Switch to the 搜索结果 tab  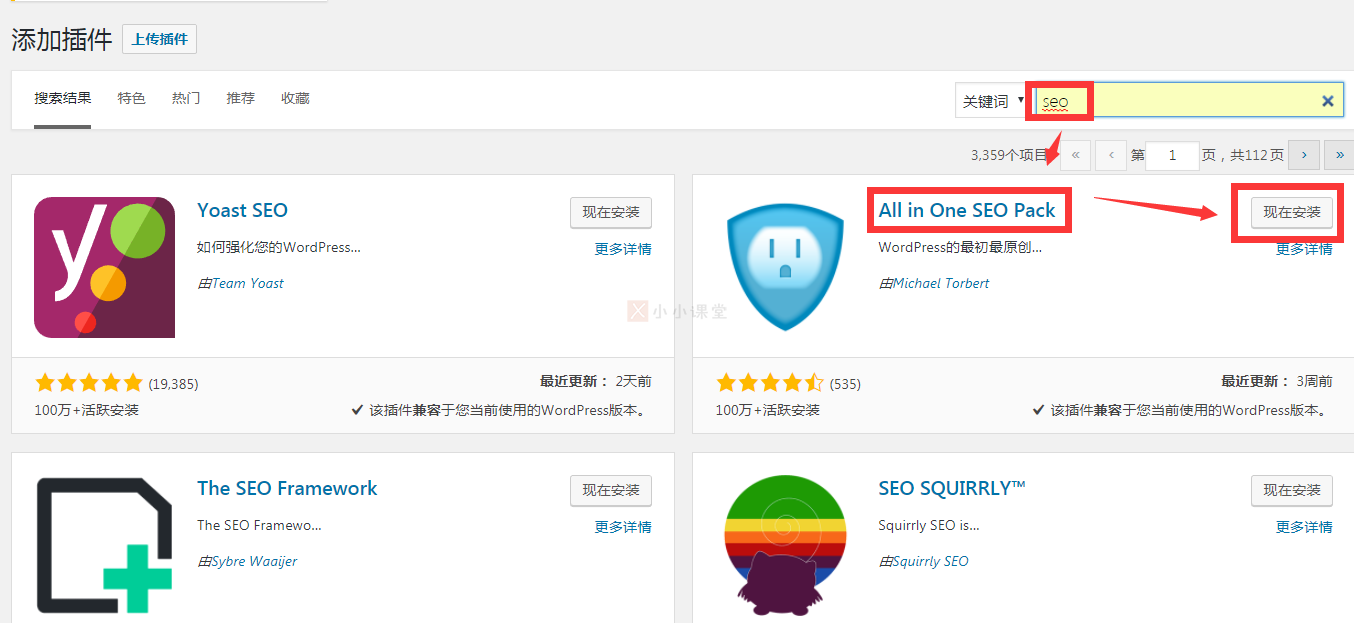[62, 98]
